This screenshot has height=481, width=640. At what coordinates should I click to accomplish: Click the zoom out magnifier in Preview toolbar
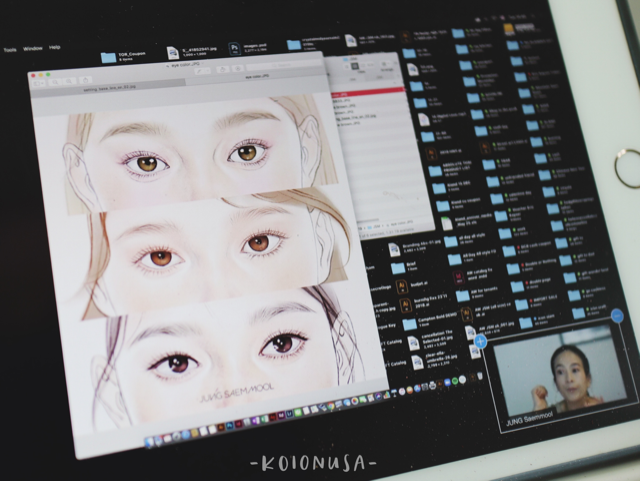(55, 82)
